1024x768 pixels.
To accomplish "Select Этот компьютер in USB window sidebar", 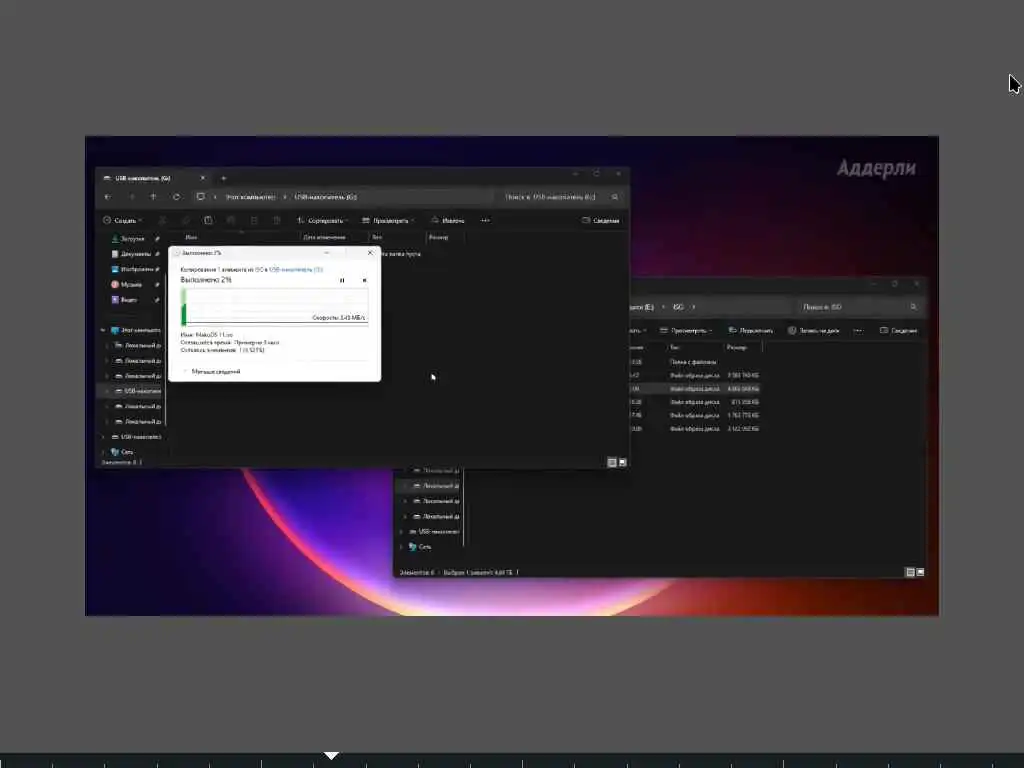I will [136, 330].
